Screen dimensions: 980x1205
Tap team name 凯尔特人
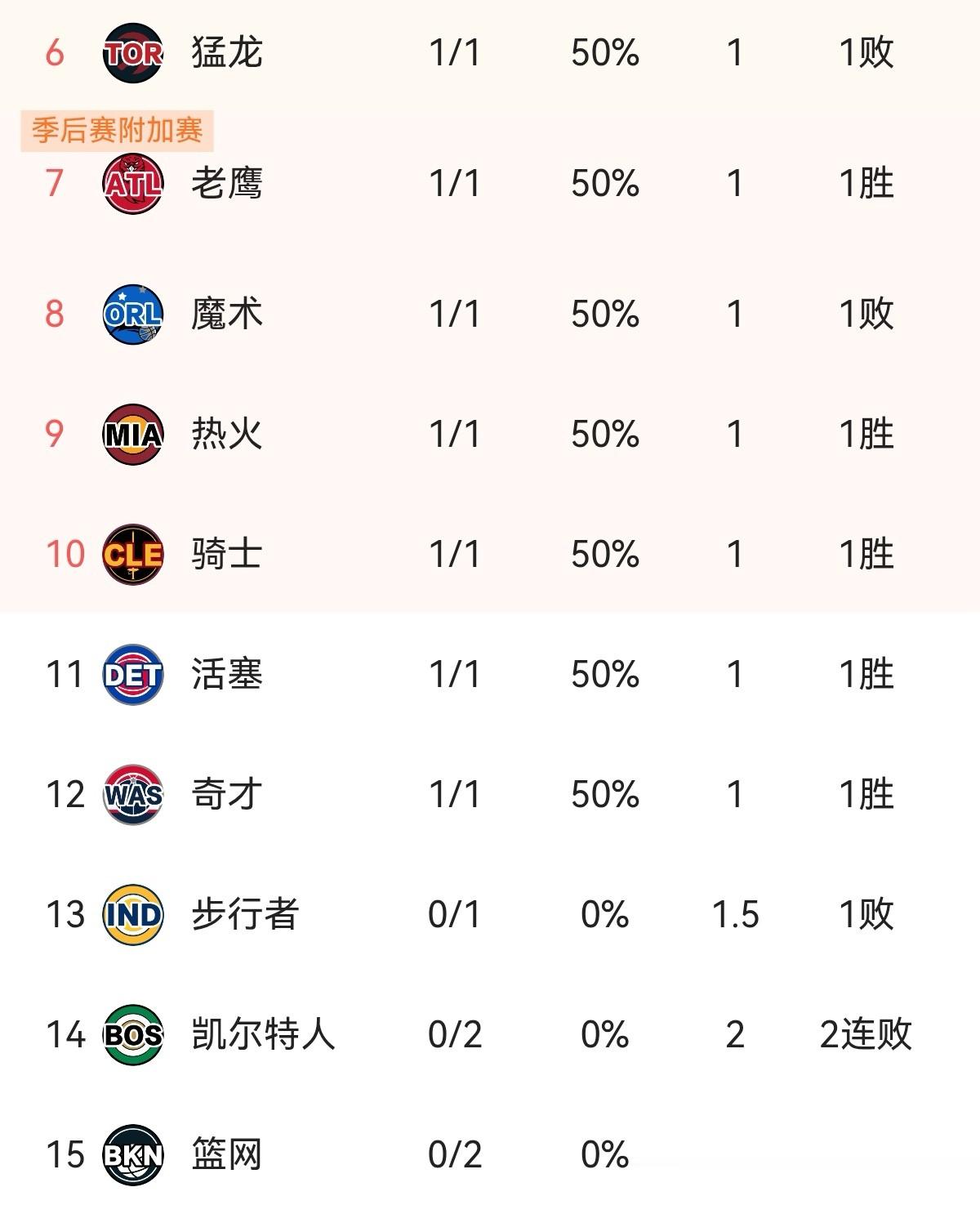click(x=263, y=1034)
